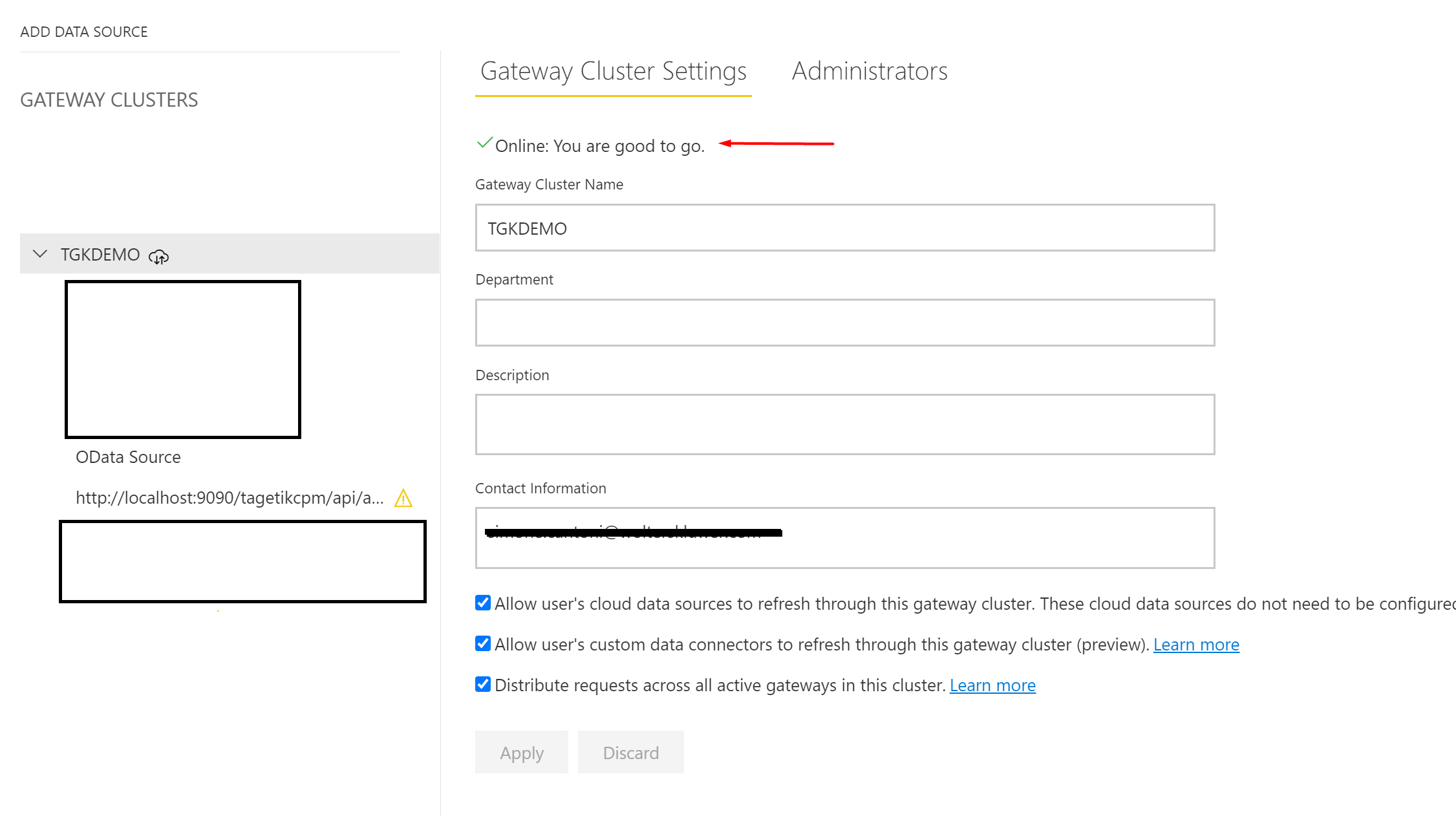Click the Apply button

[x=522, y=752]
